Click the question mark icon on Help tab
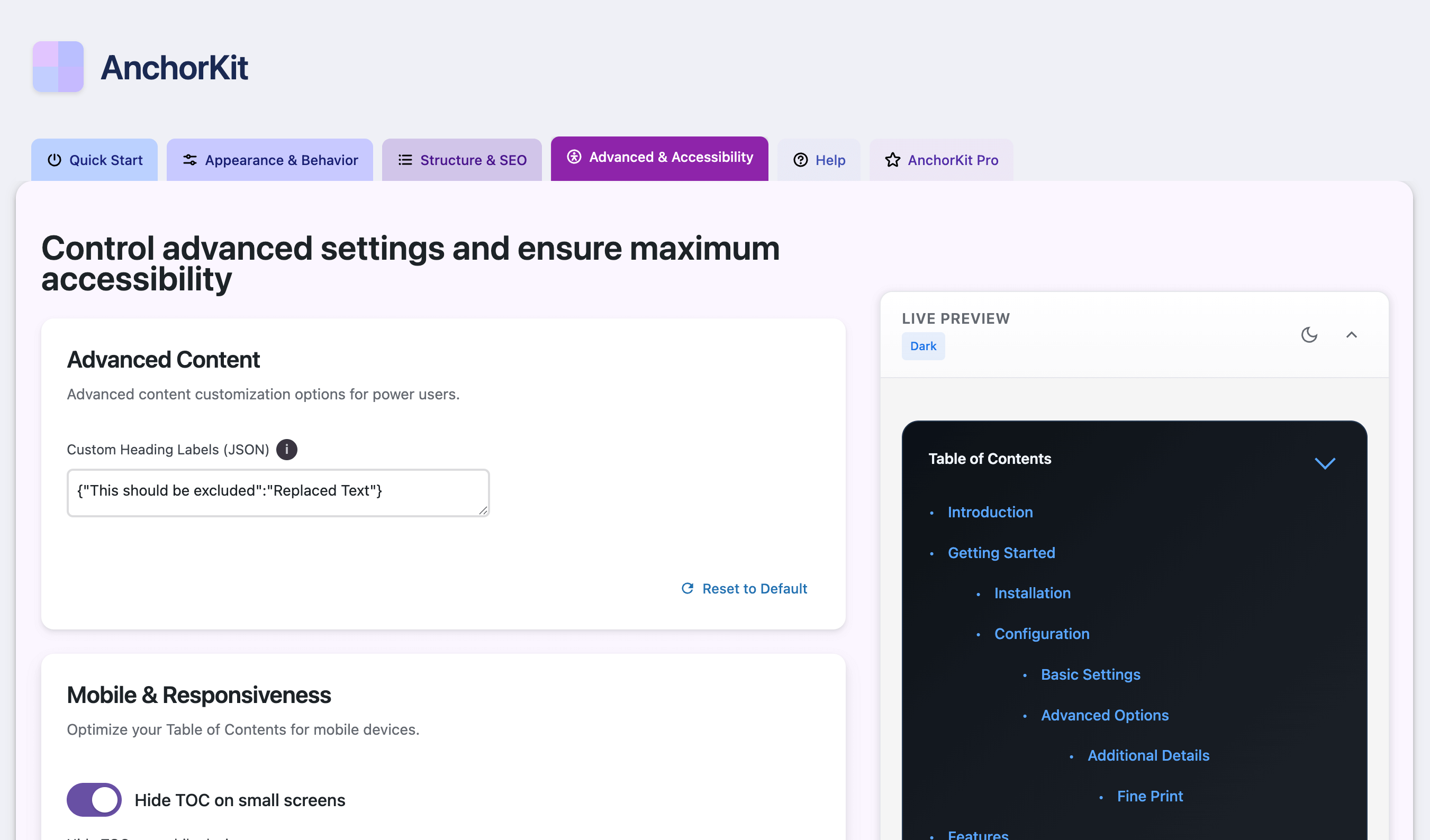Image resolution: width=1430 pixels, height=840 pixels. (x=800, y=160)
